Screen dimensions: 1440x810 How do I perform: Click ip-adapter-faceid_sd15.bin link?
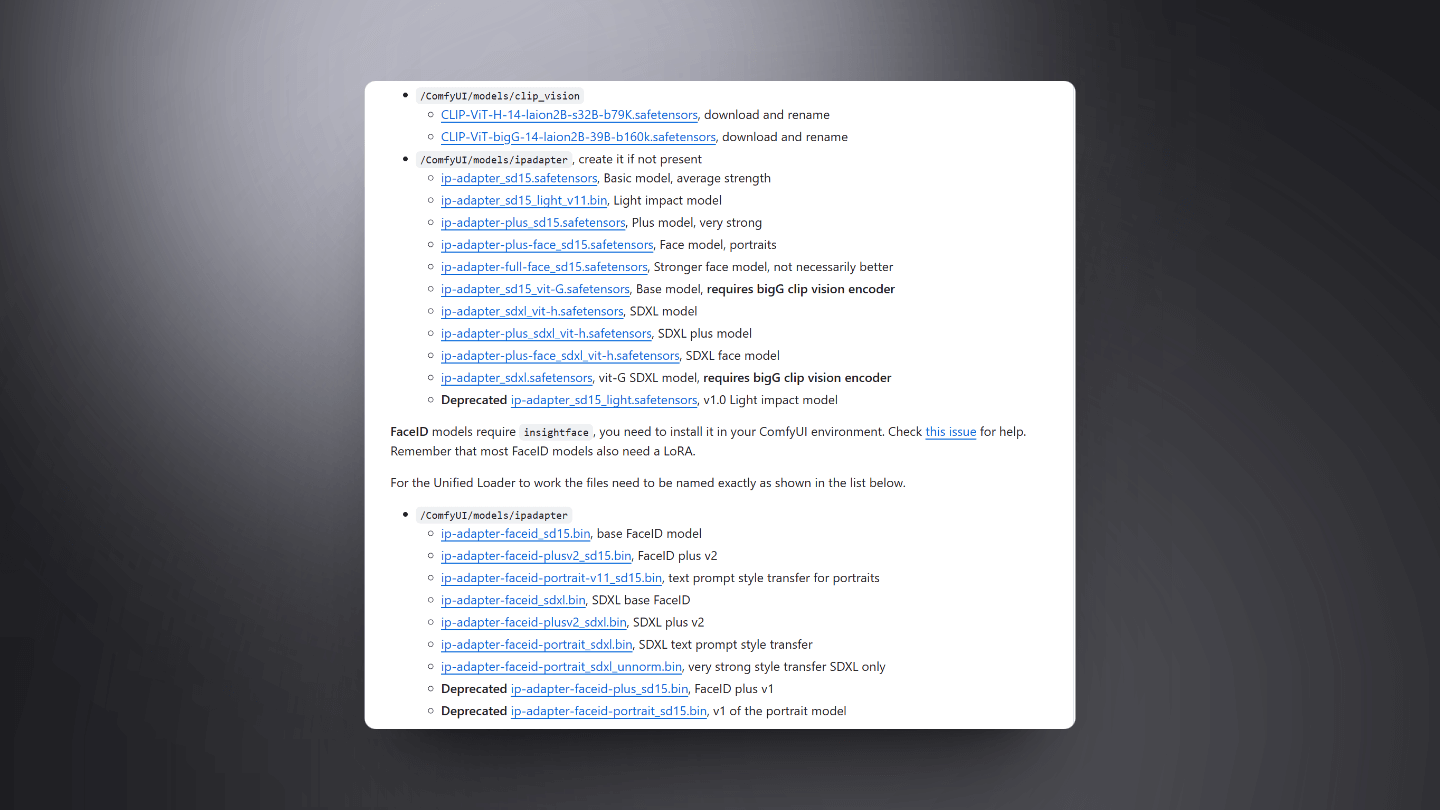[515, 533]
